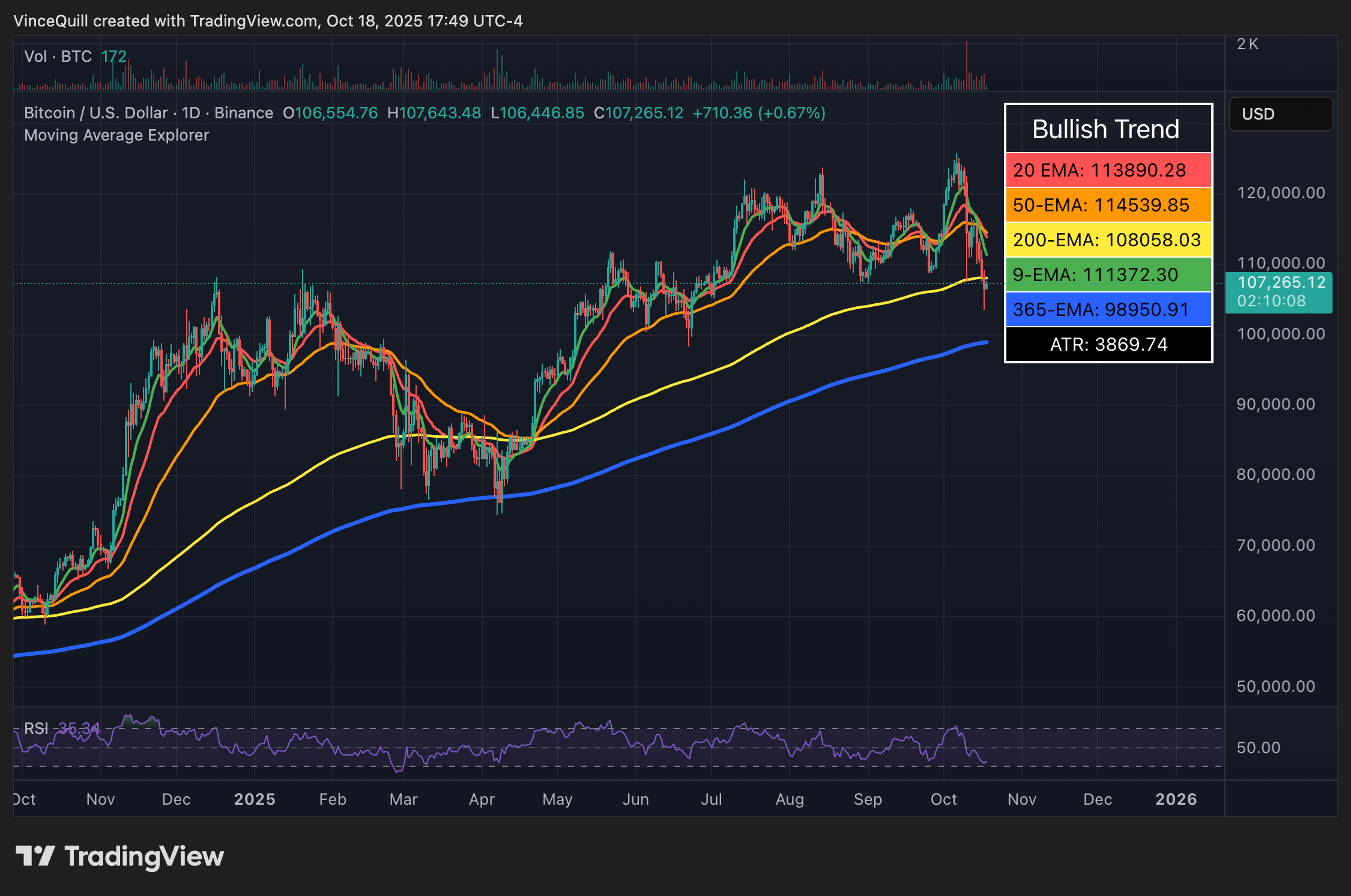Open the Binance exchange selector
This screenshot has height=896, width=1351.
point(243,113)
